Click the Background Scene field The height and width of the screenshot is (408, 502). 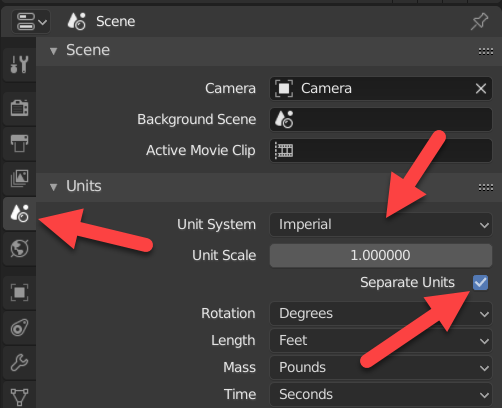pos(381,119)
